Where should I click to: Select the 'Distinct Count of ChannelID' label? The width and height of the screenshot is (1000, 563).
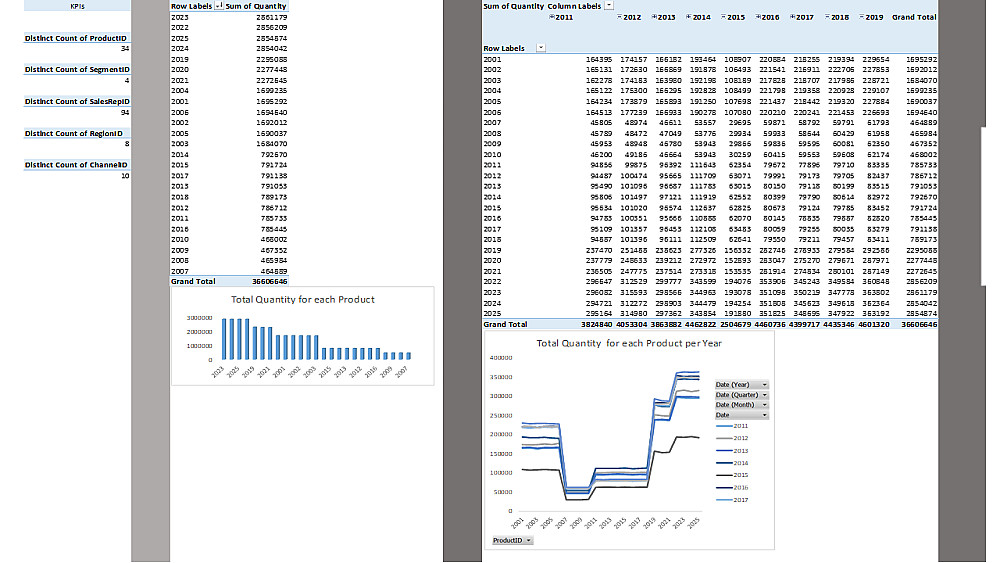point(76,165)
